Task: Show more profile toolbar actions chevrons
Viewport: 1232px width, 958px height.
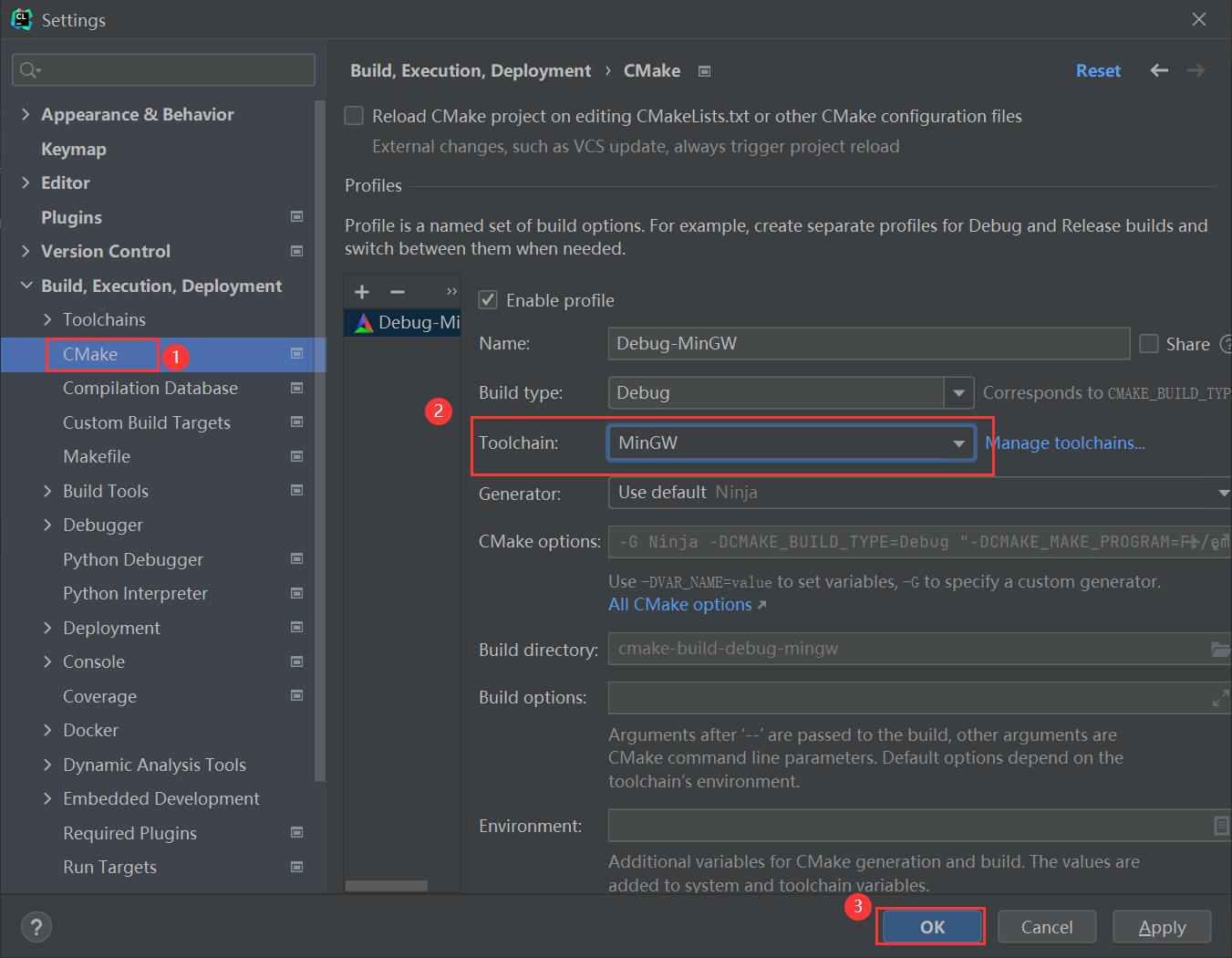Action: 451,292
